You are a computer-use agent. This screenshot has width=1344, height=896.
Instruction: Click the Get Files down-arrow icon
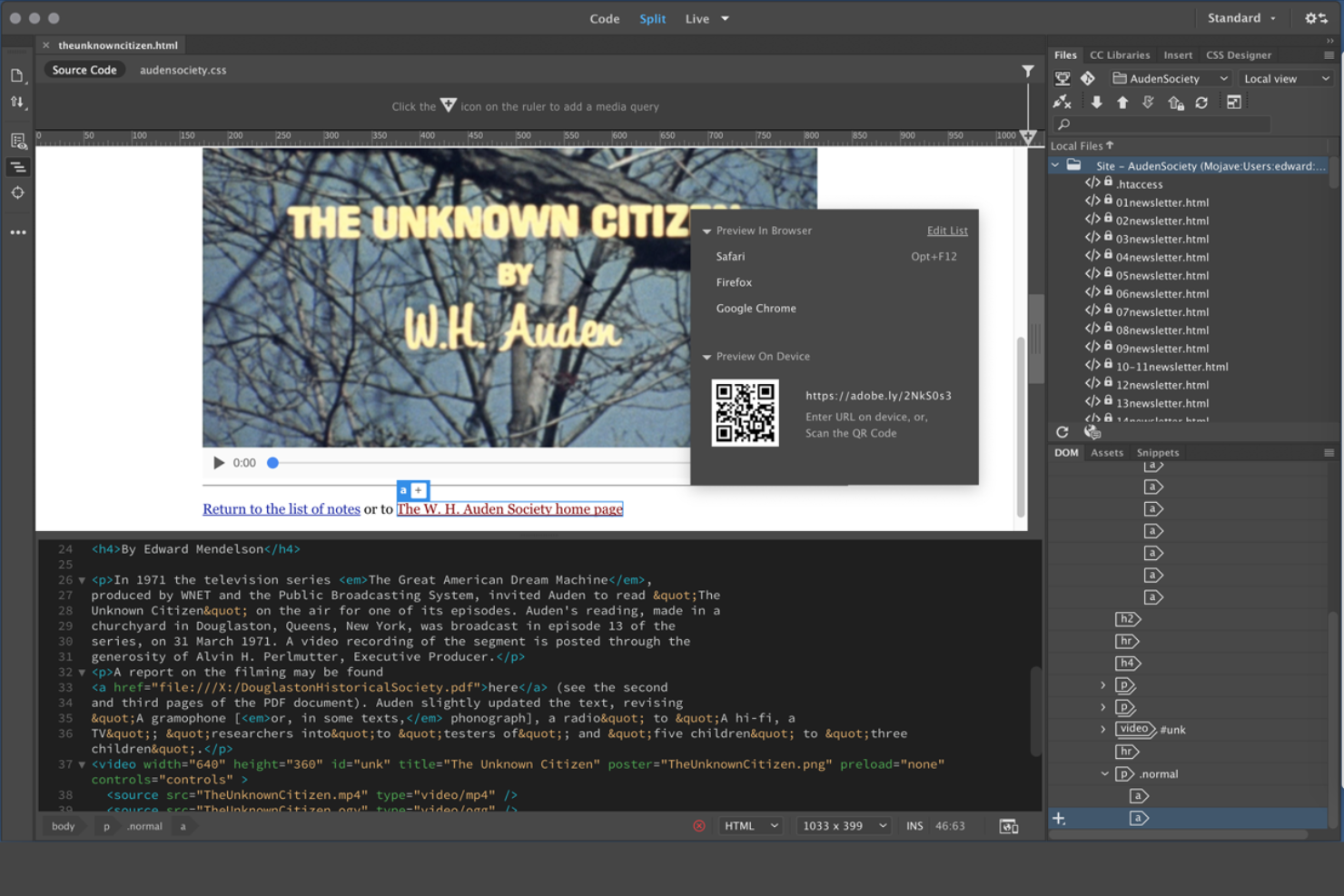tap(1097, 102)
